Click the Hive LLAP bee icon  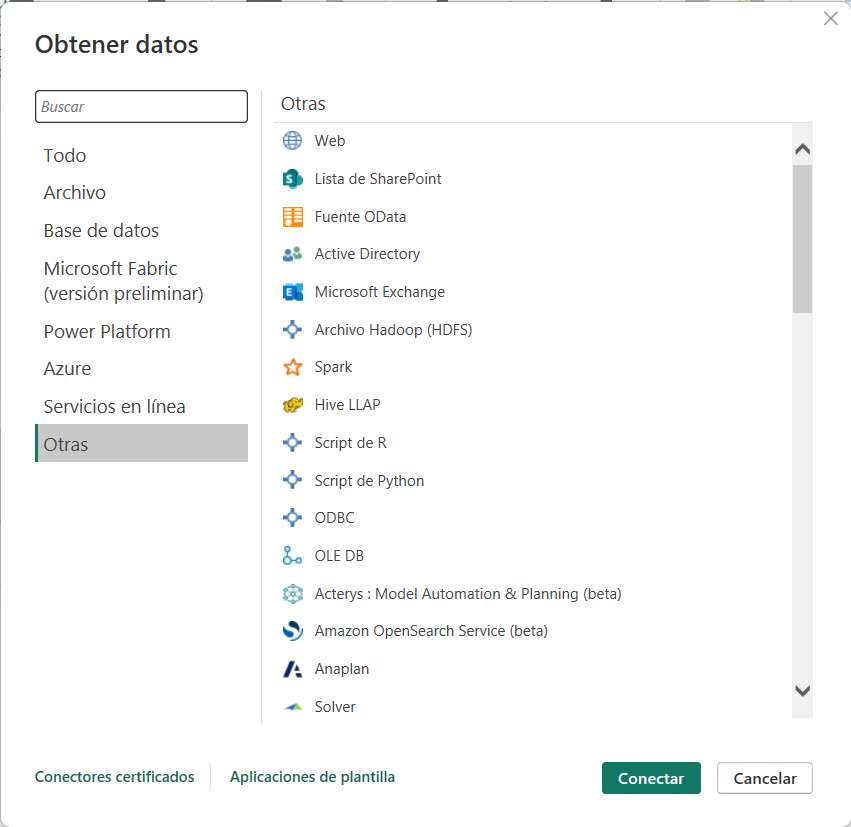[x=292, y=405]
